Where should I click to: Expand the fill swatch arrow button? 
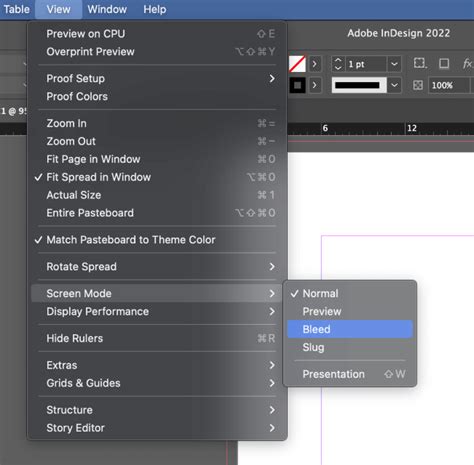[314, 64]
